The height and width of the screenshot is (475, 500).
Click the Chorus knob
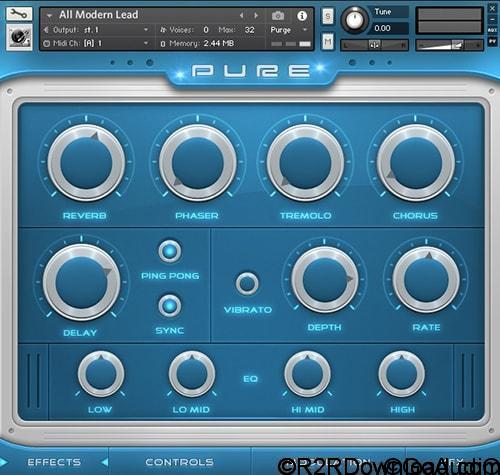click(416, 163)
